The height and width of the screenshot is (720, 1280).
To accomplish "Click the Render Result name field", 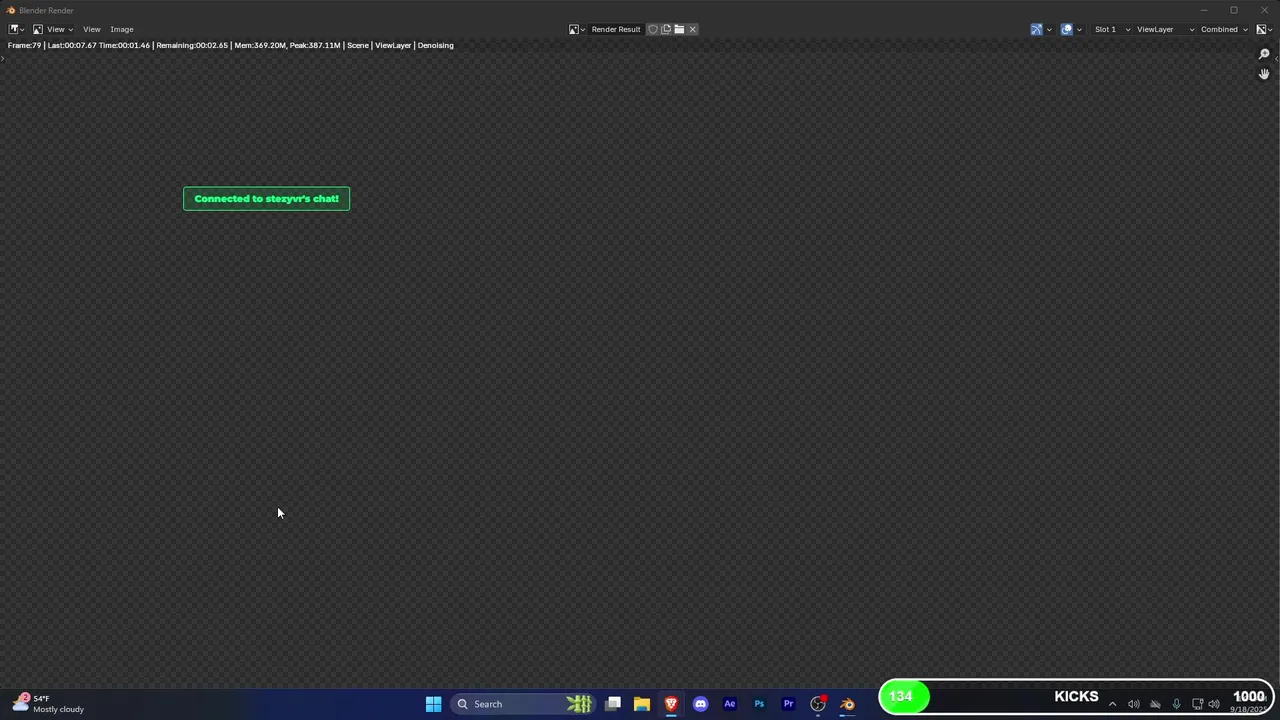I will (615, 29).
